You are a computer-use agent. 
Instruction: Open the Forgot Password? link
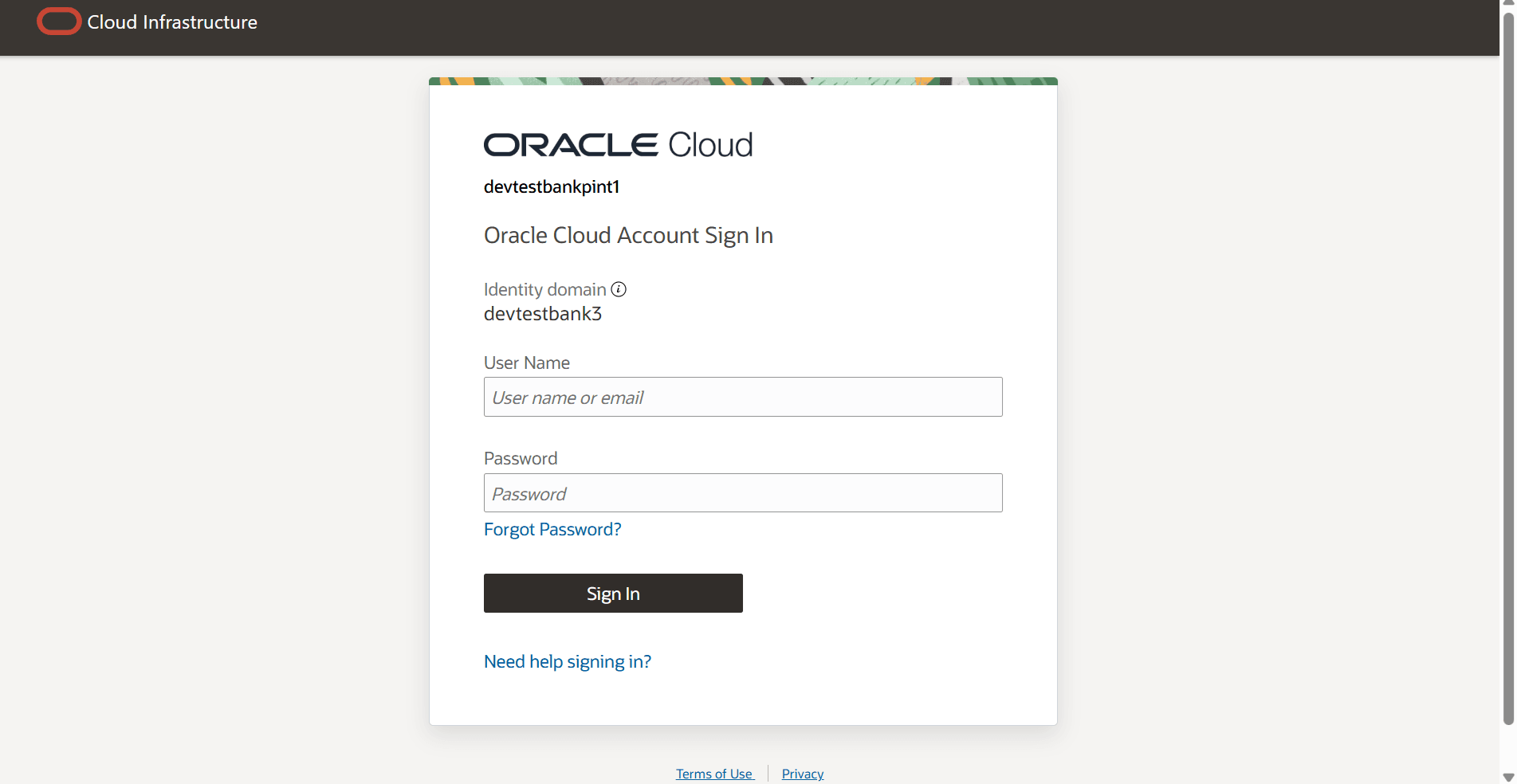552,529
